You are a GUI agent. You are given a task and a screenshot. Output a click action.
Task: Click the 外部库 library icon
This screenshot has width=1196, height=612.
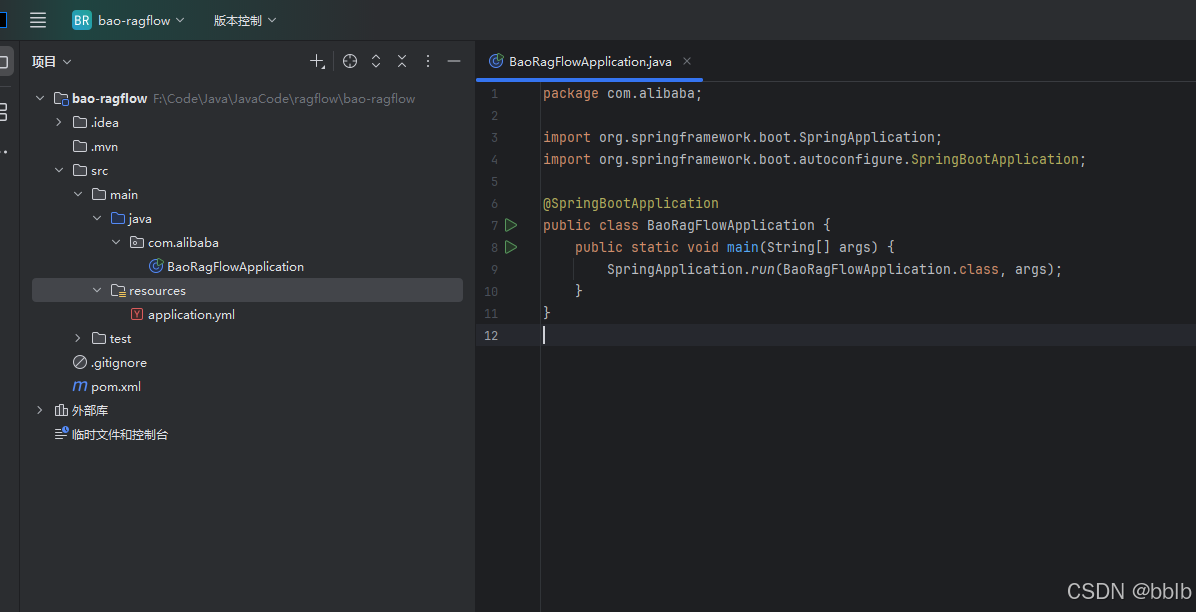coord(61,411)
